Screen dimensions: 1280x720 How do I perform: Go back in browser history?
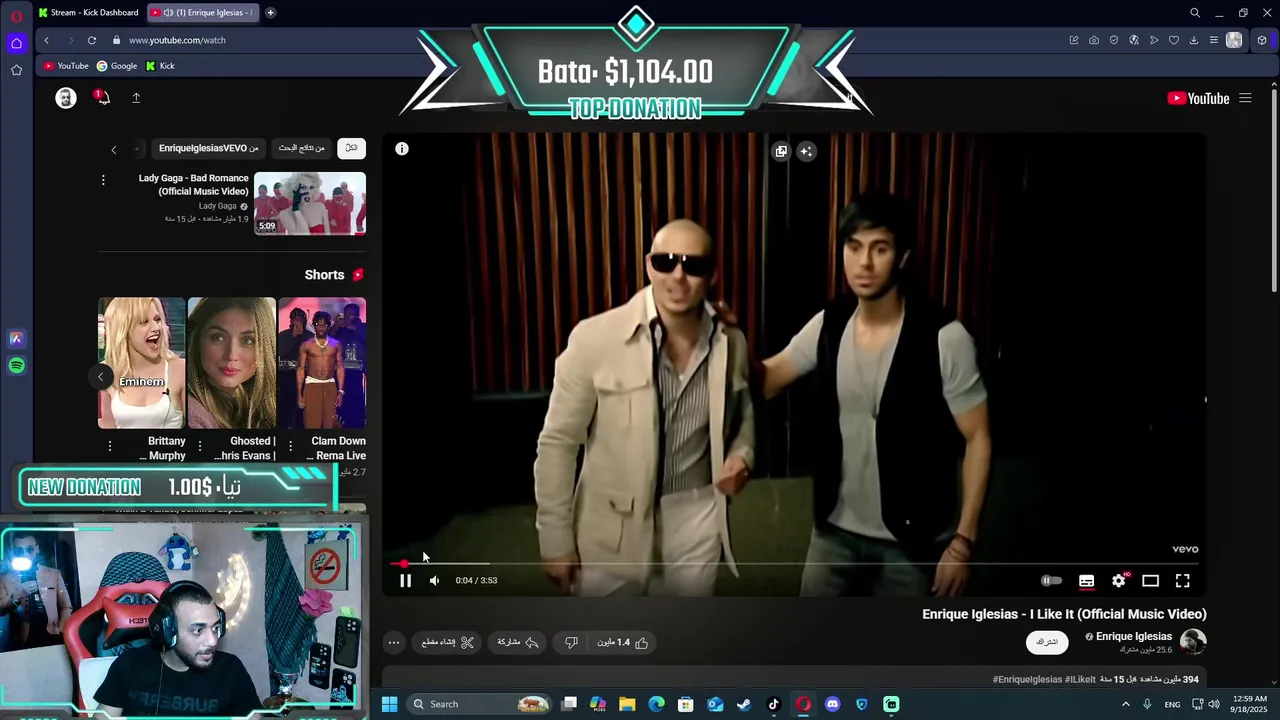46,40
